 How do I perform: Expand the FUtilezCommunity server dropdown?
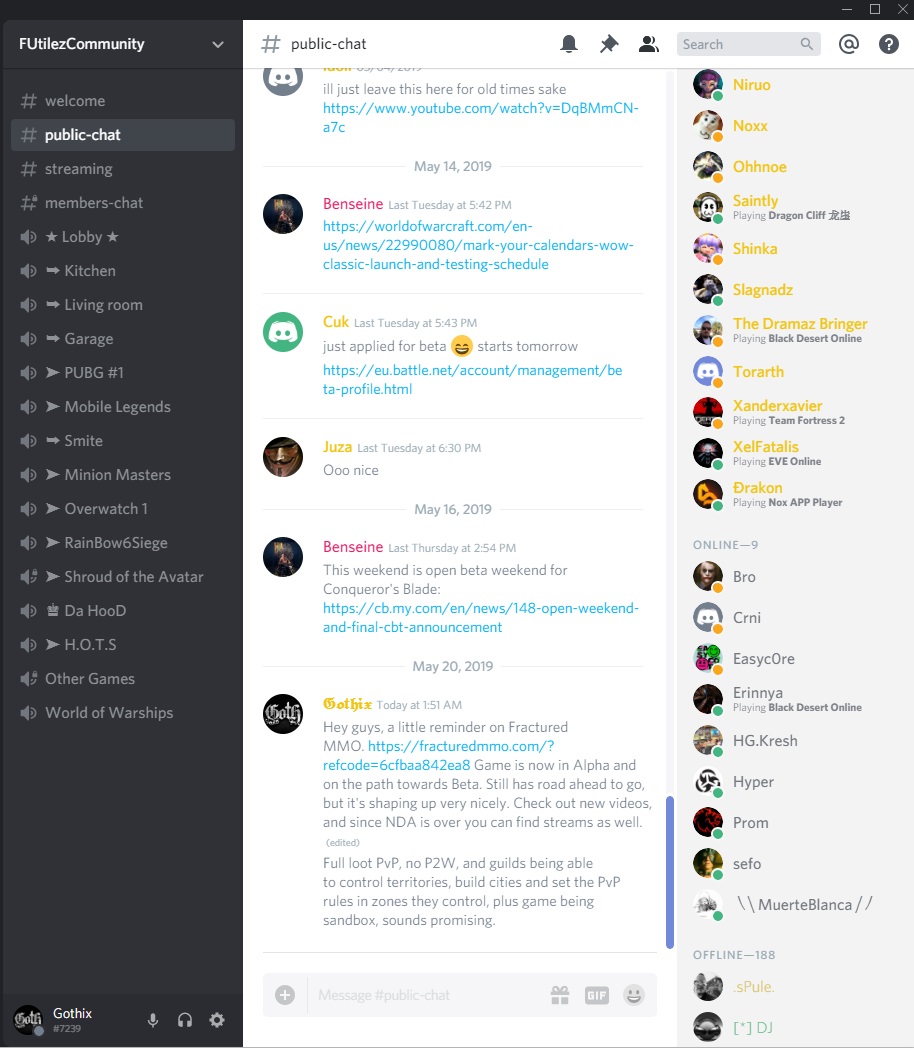coord(218,44)
